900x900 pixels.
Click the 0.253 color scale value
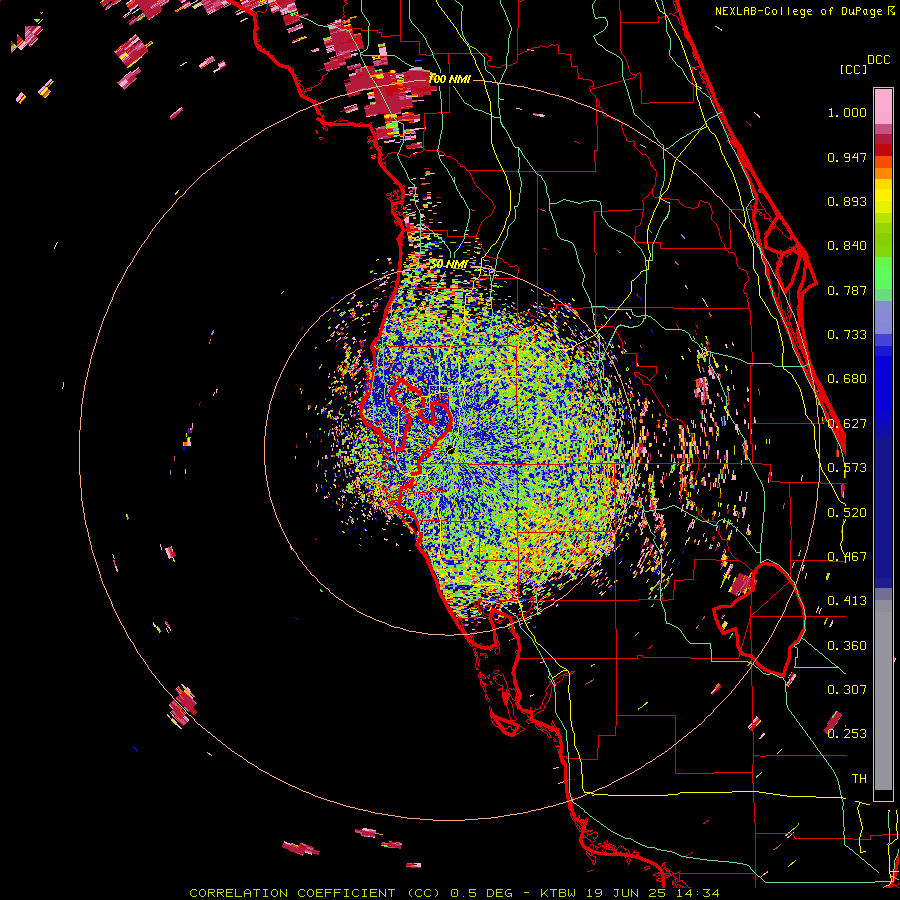point(847,734)
